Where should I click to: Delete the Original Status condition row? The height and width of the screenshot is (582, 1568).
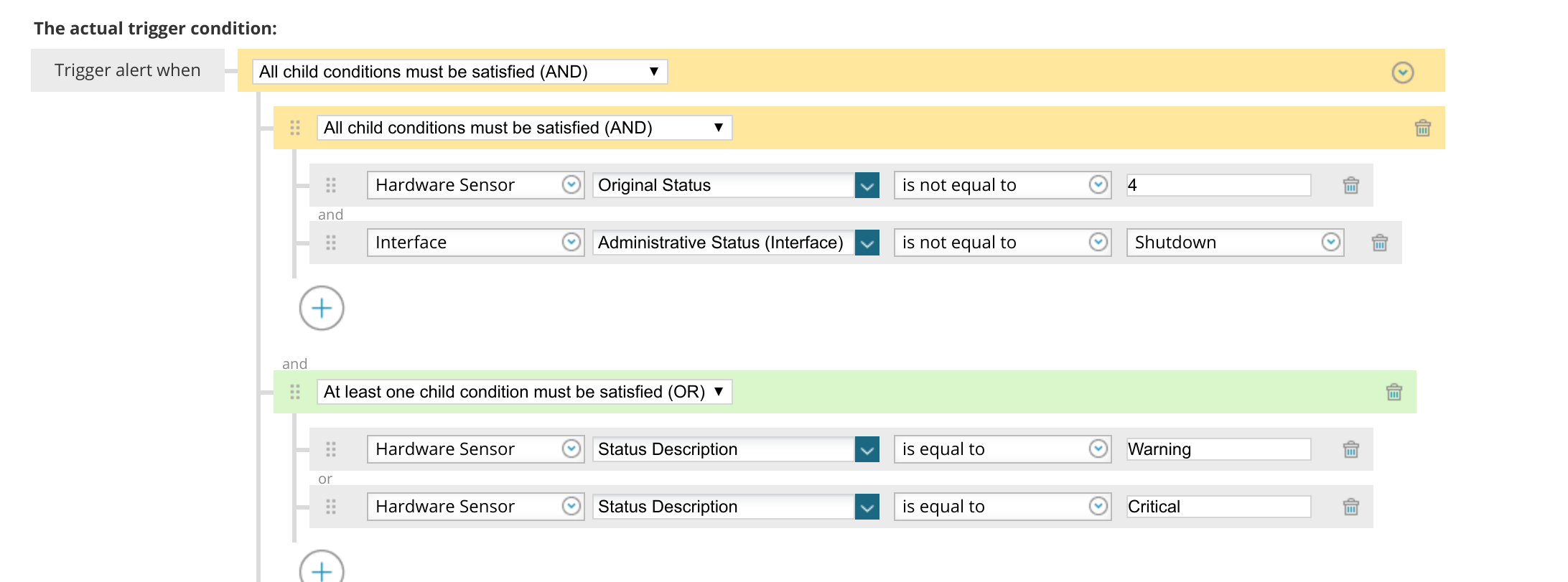(x=1350, y=185)
